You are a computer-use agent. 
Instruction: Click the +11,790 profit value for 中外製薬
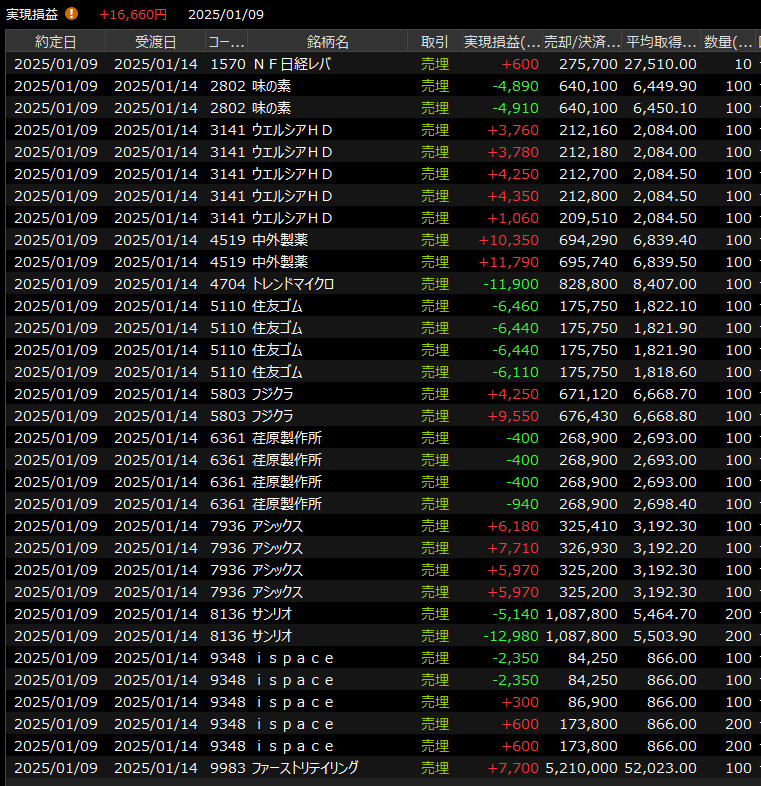[x=508, y=262]
